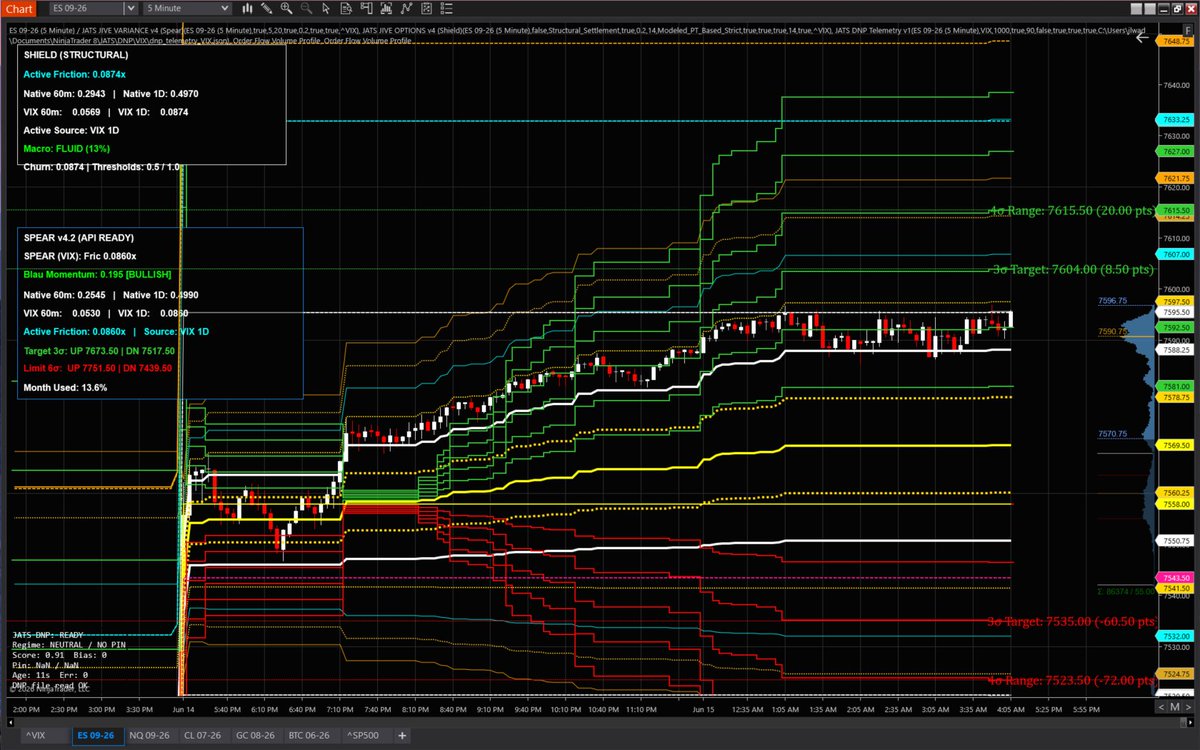1200x750 pixels.
Task: Click the Chart title label
Action: click(x=19, y=8)
